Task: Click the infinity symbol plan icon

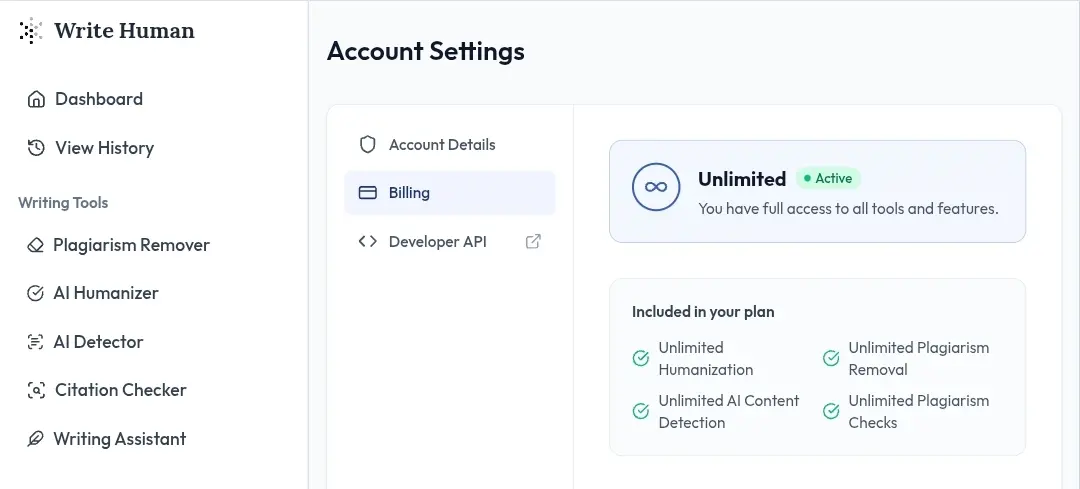Action: click(656, 187)
